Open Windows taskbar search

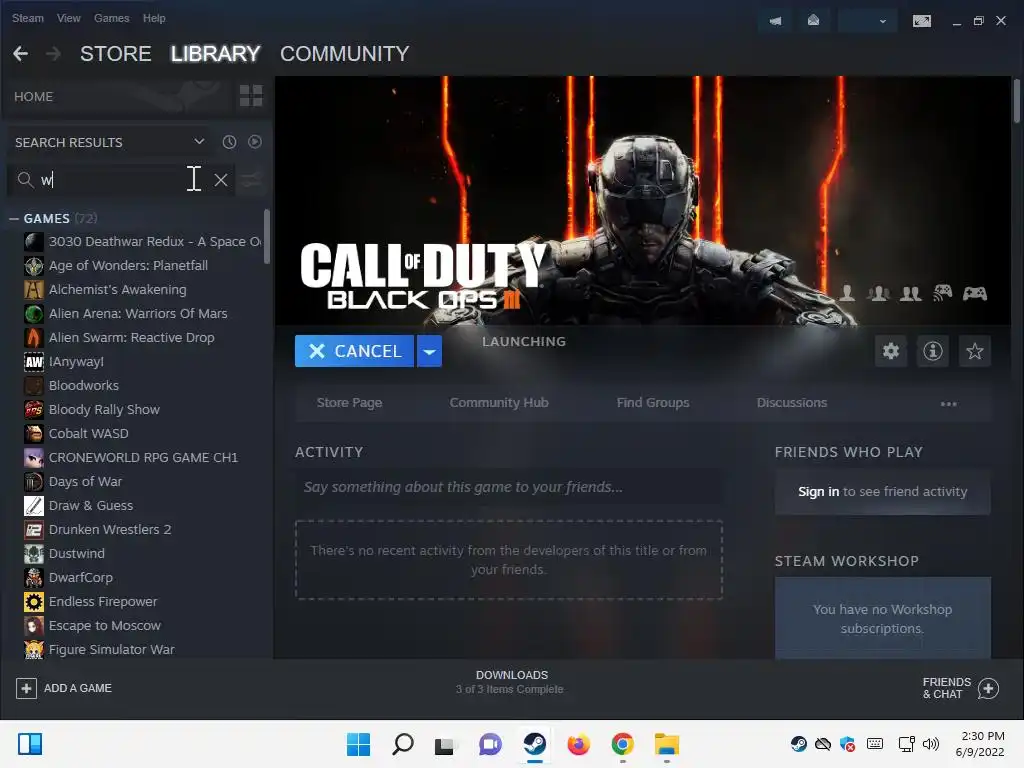click(402, 744)
